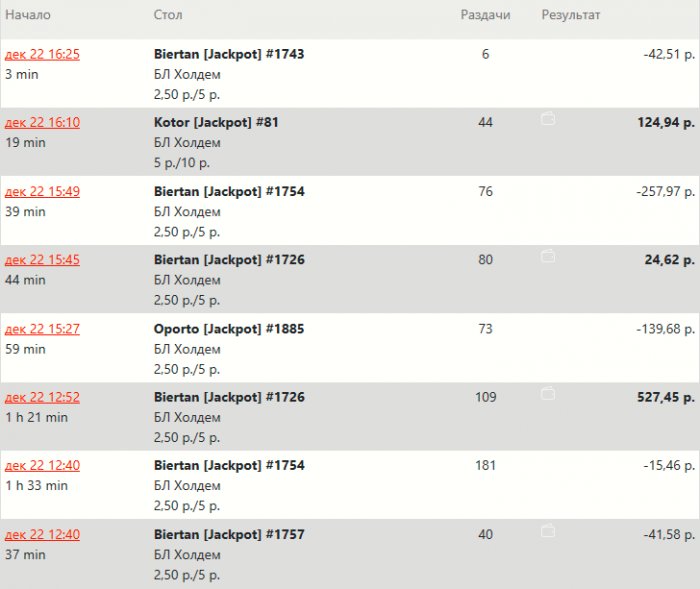Sort by the Начало column header
This screenshot has width=700, height=589.
pyautogui.click(x=28, y=16)
